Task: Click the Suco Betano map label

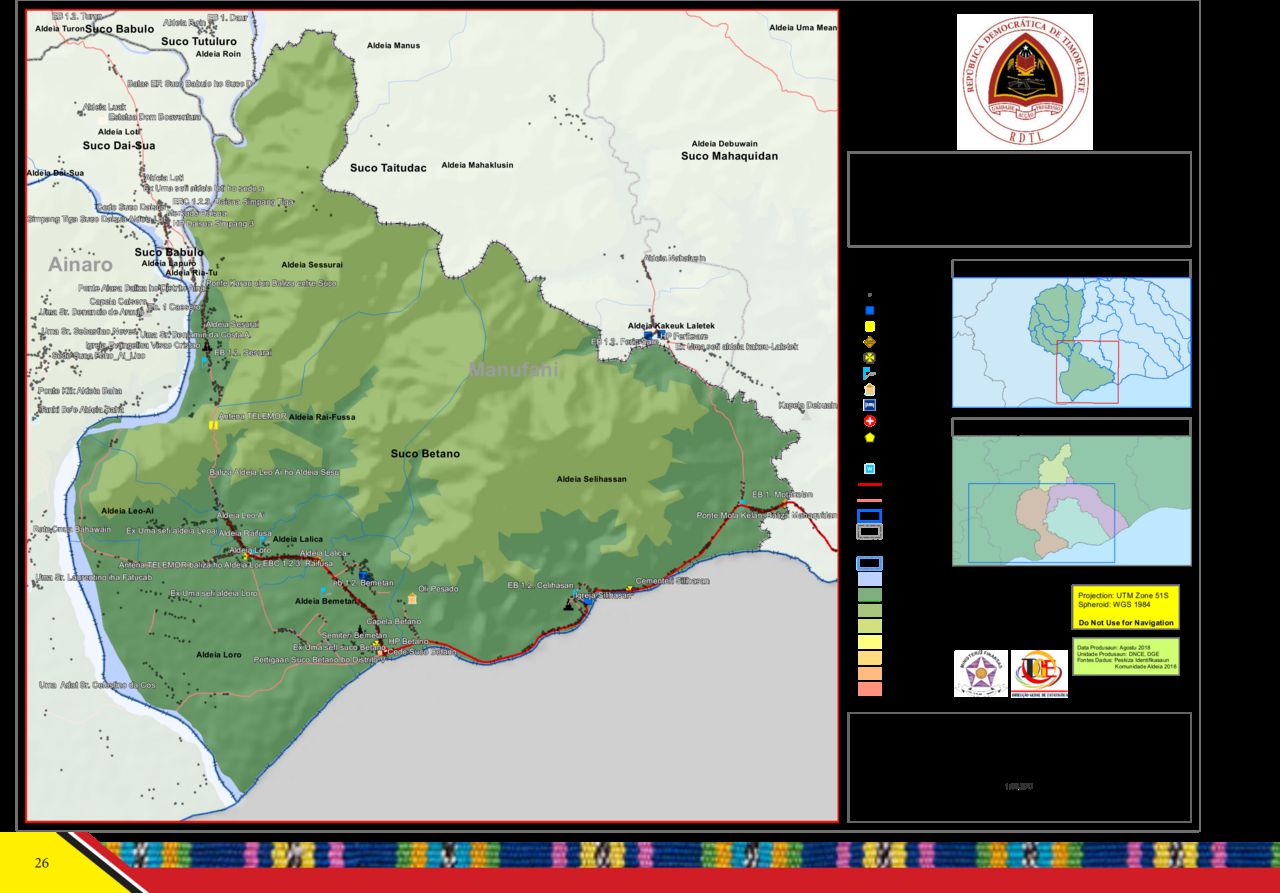Action: [425, 454]
